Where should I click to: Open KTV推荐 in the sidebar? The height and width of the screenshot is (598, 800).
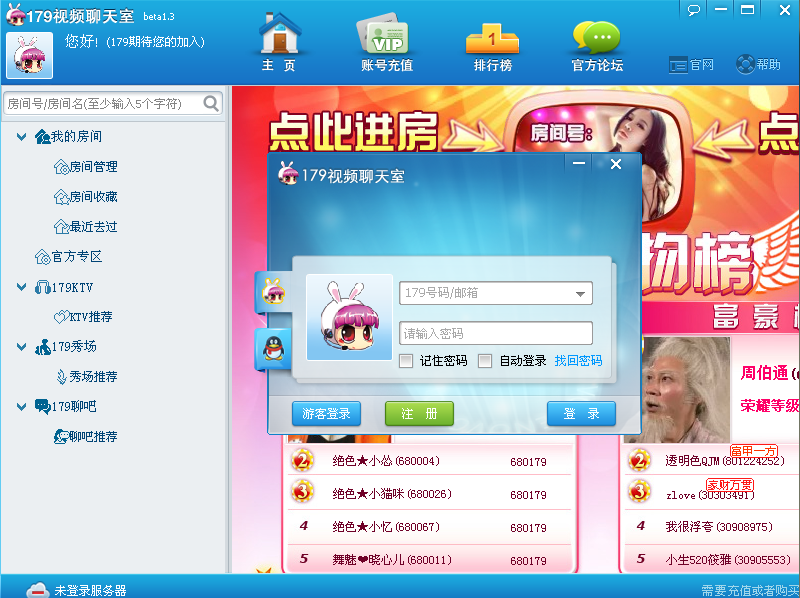(x=83, y=317)
